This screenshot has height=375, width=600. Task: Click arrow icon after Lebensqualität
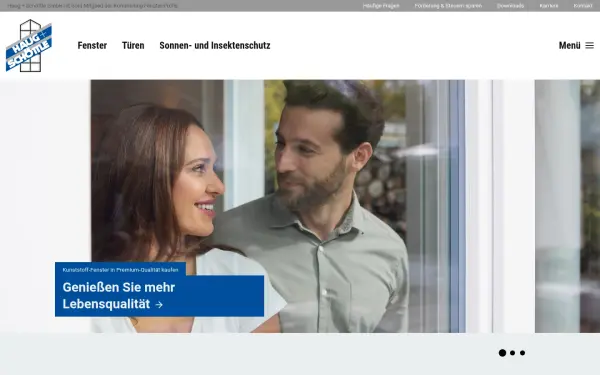[x=159, y=305]
